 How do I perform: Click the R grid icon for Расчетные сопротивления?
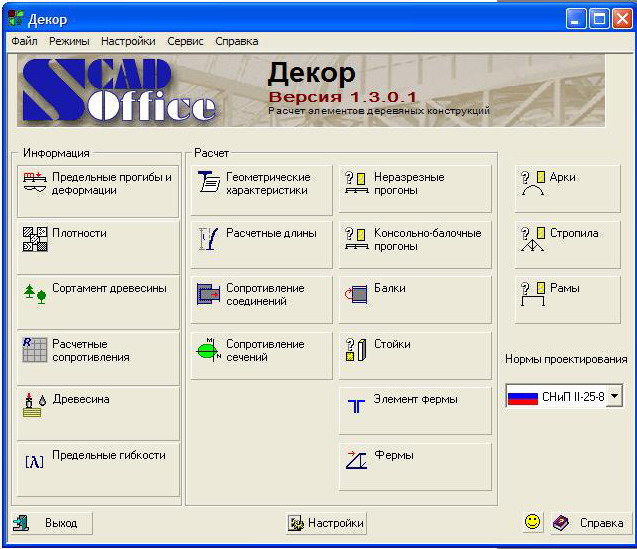[x=35, y=349]
